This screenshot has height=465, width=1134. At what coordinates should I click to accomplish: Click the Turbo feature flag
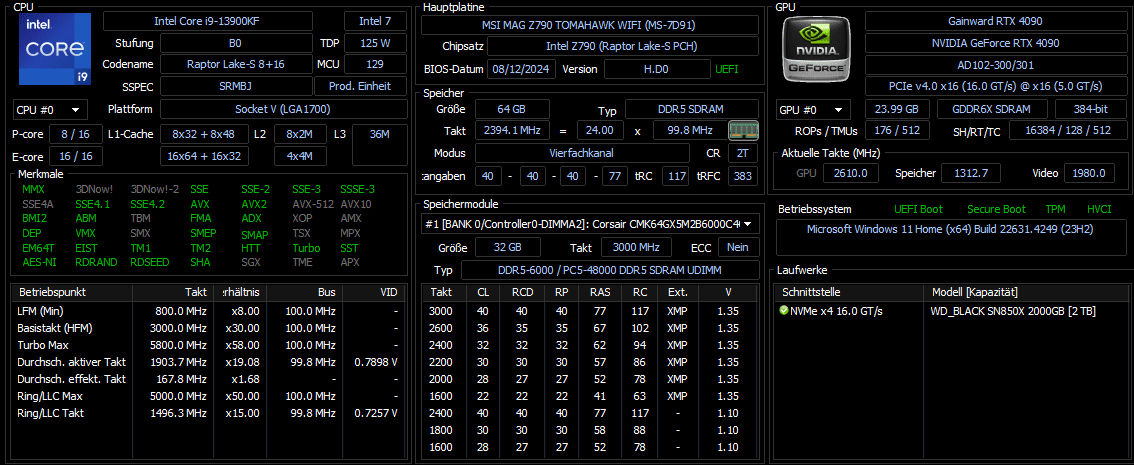306,247
